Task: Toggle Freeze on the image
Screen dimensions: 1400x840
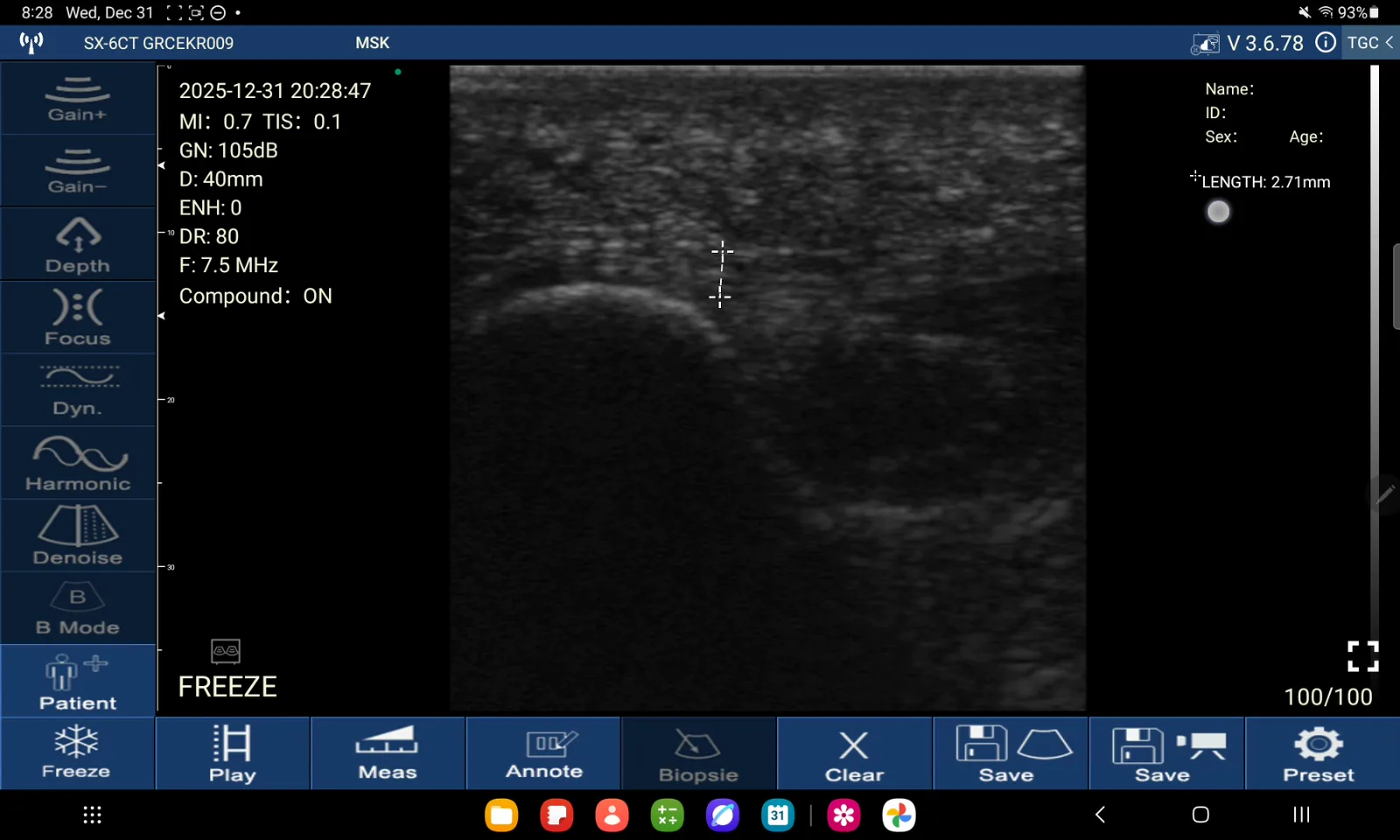Action: coord(77,753)
